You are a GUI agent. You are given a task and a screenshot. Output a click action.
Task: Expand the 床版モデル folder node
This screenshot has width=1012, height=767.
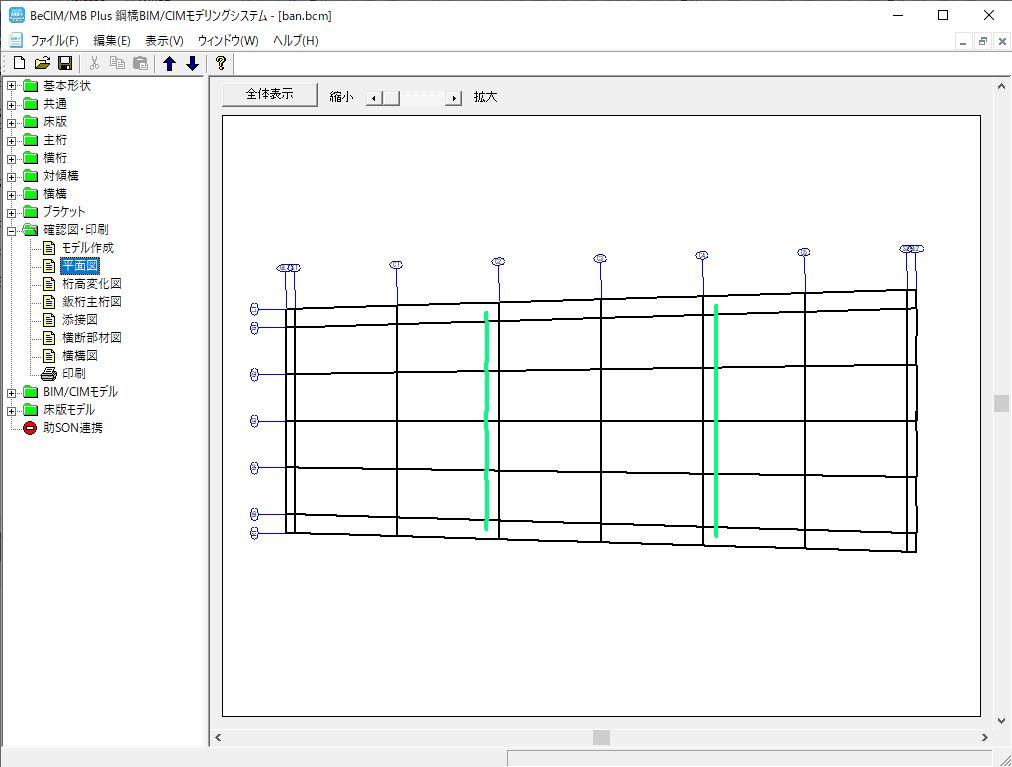(x=12, y=410)
